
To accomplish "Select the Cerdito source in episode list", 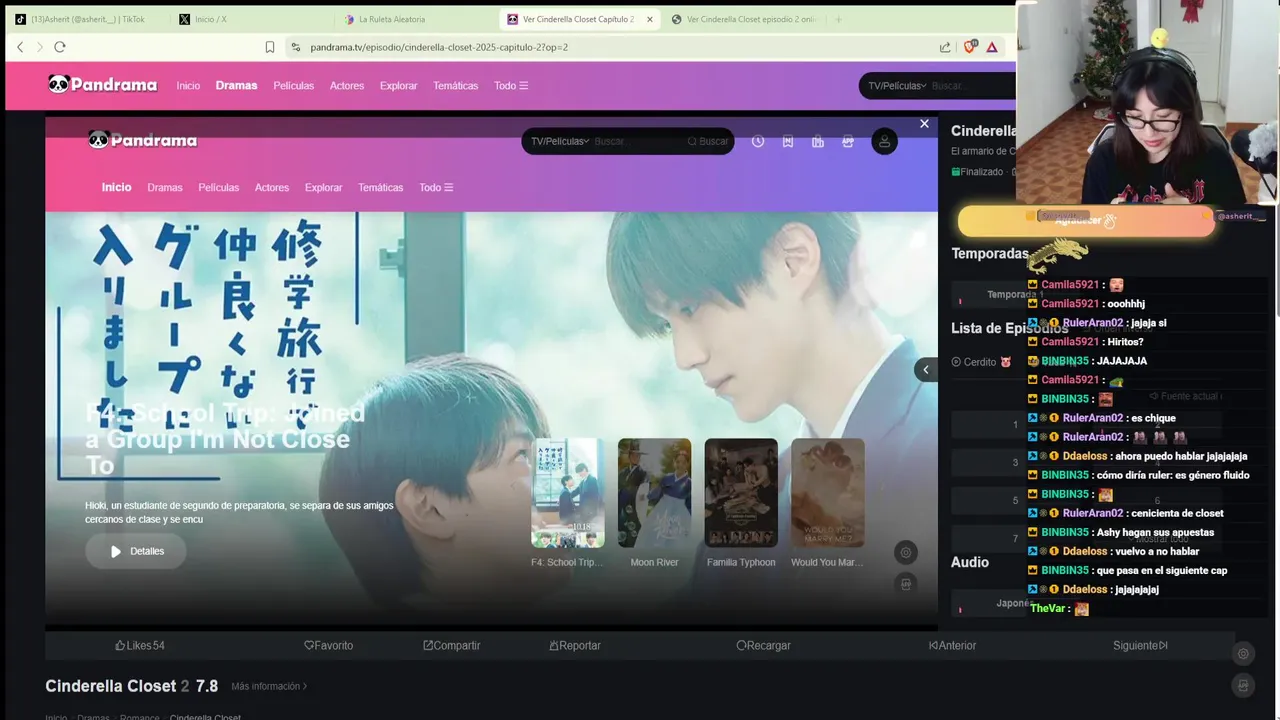I will coord(982,362).
